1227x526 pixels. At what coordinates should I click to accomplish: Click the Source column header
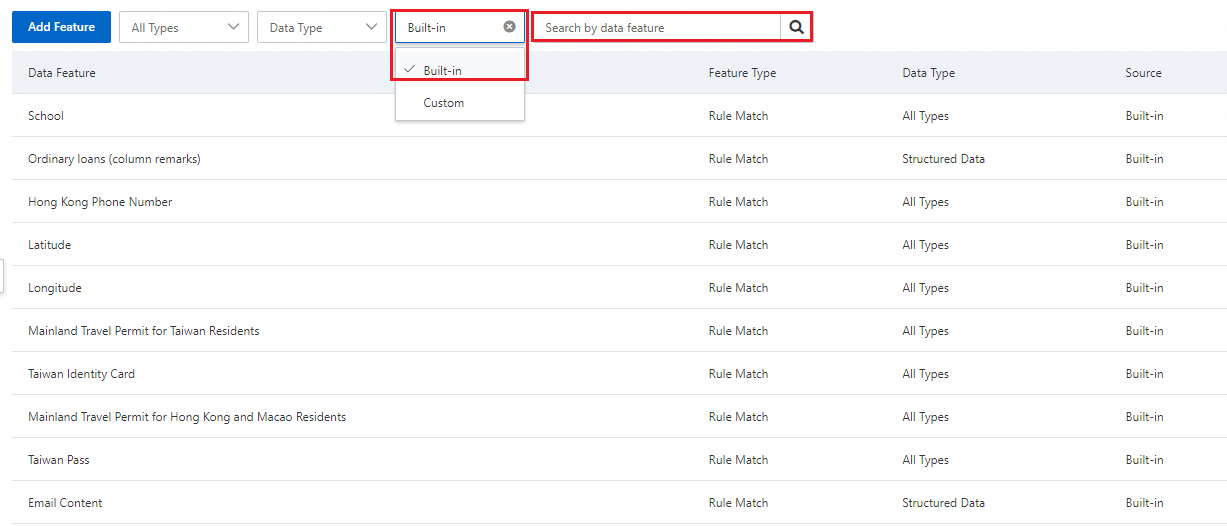(x=1143, y=73)
